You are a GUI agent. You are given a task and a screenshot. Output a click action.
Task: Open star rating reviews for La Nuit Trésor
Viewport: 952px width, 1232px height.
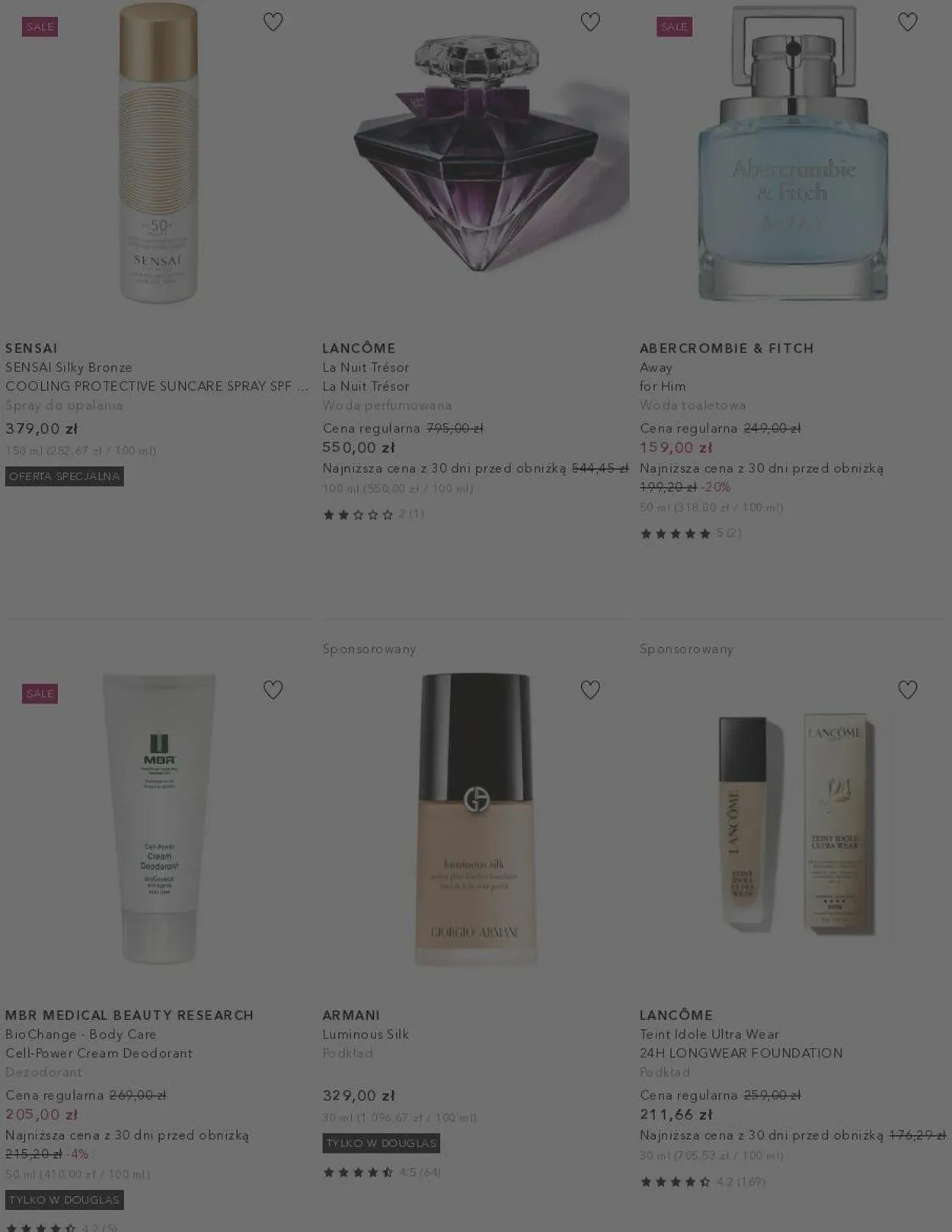tap(374, 515)
